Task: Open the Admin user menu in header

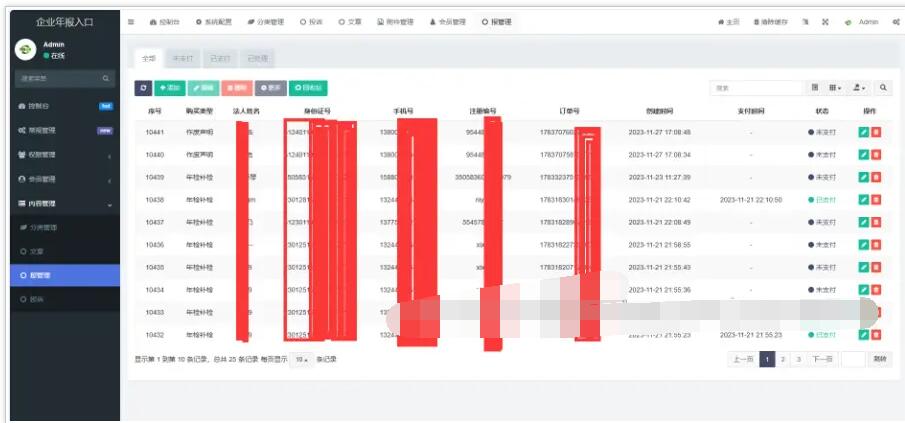Action: coord(861,22)
